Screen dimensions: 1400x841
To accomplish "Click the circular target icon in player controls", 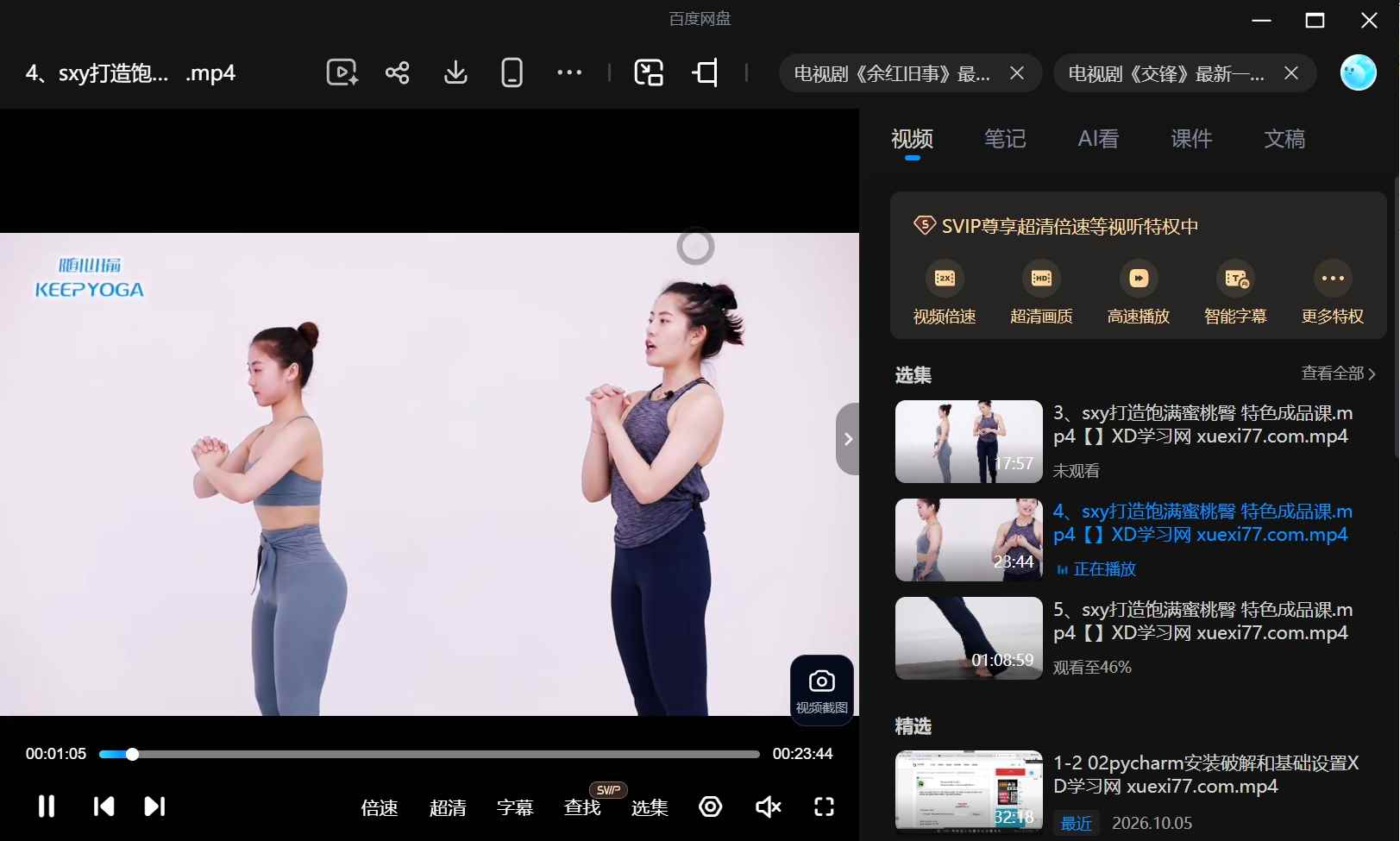I will pos(711,806).
